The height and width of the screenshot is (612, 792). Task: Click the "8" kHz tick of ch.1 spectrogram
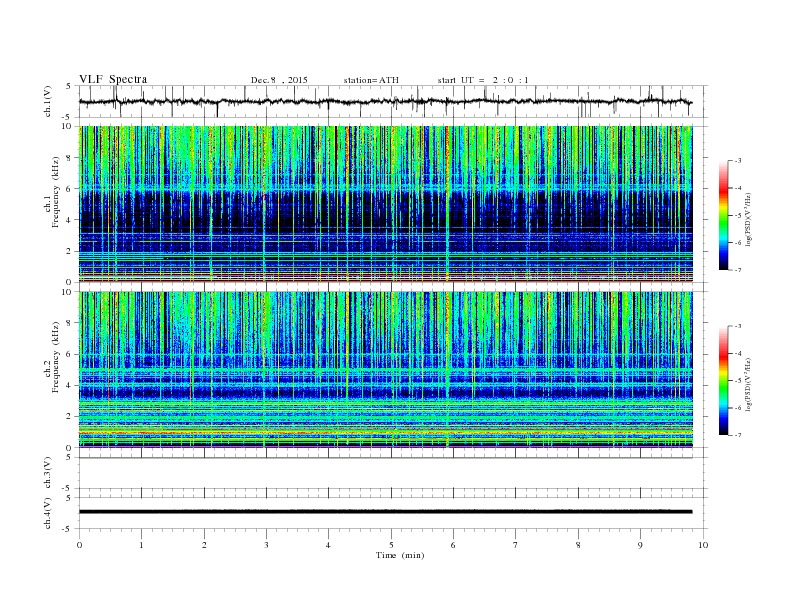pyautogui.click(x=69, y=158)
